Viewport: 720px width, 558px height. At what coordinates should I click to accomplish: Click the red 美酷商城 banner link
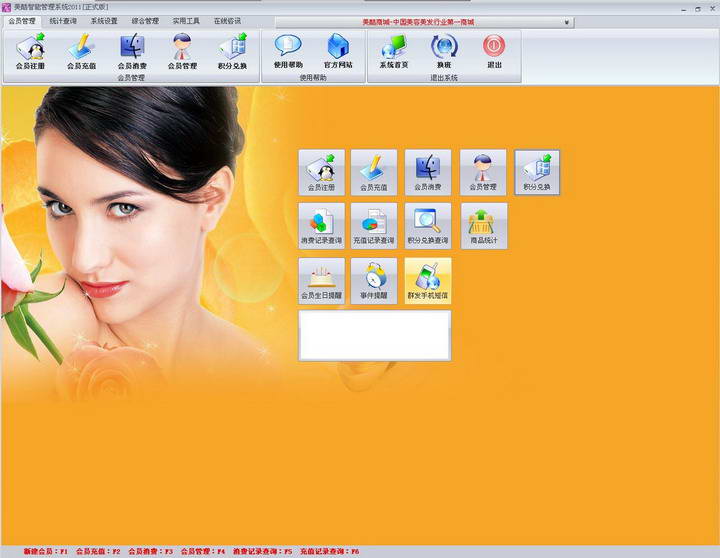click(x=418, y=22)
